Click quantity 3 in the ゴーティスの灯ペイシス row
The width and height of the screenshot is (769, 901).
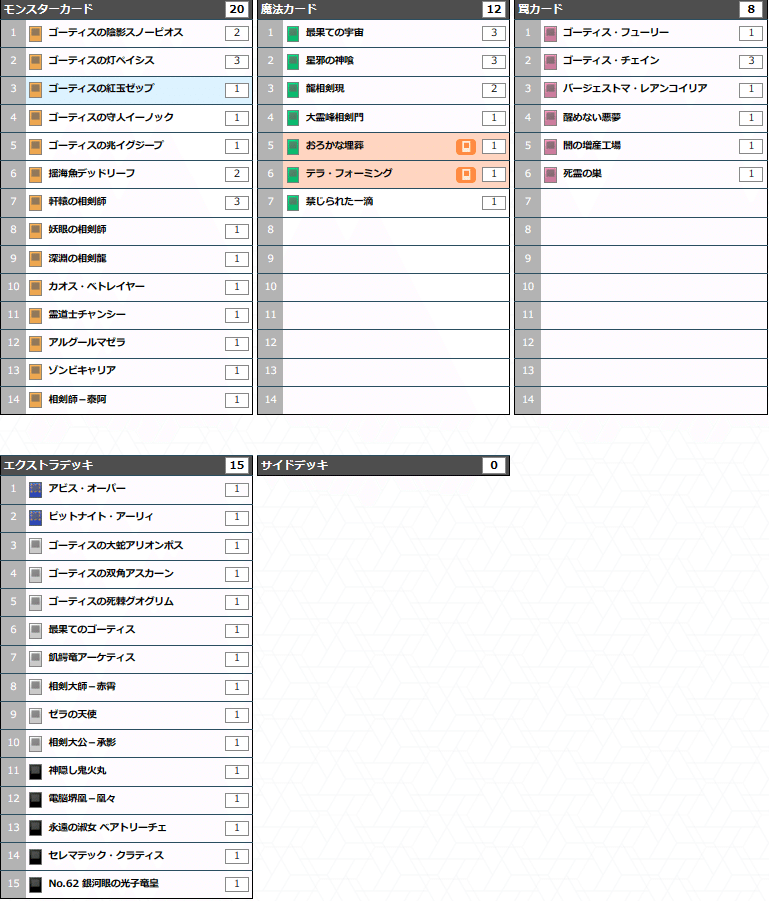[x=237, y=61]
